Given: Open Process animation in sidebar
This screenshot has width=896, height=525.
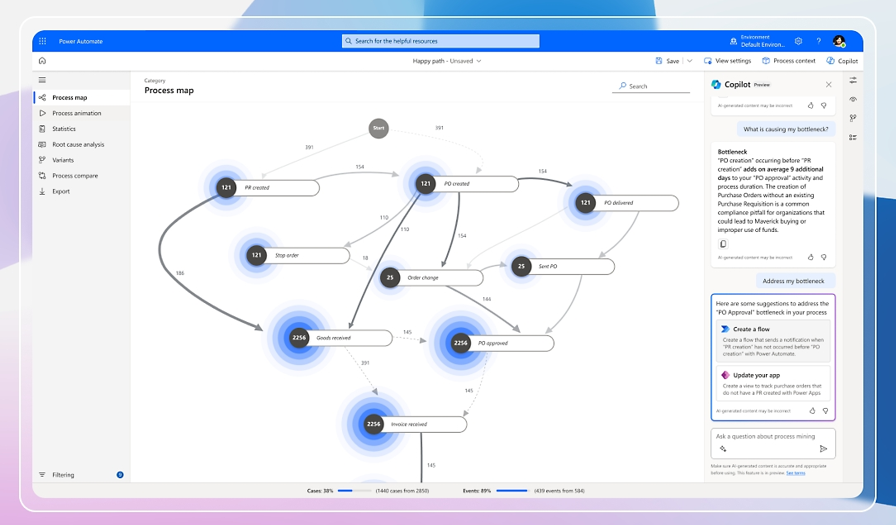Looking at the screenshot, I should [x=82, y=113].
